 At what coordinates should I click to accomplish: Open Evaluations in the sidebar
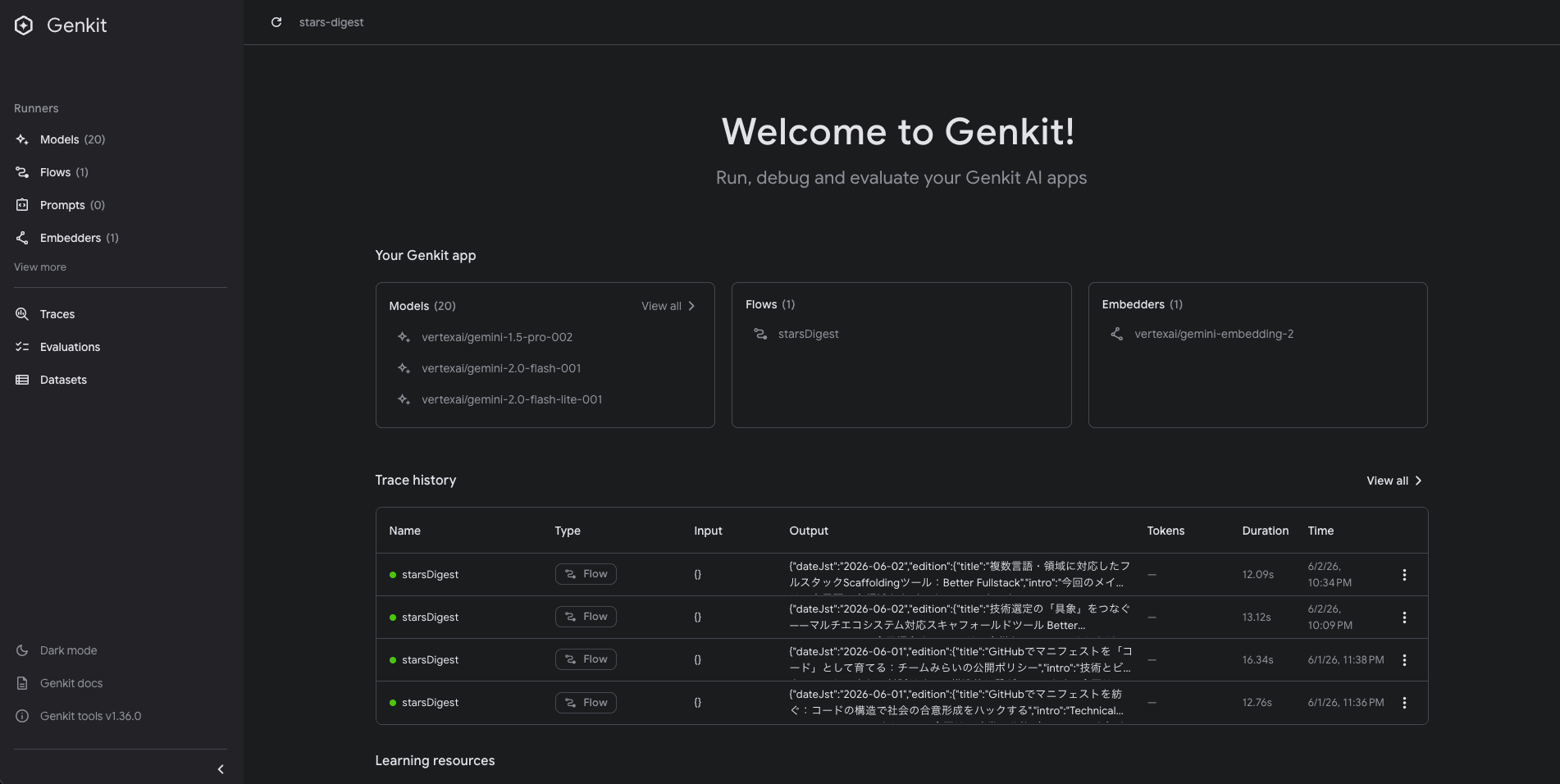coord(70,347)
